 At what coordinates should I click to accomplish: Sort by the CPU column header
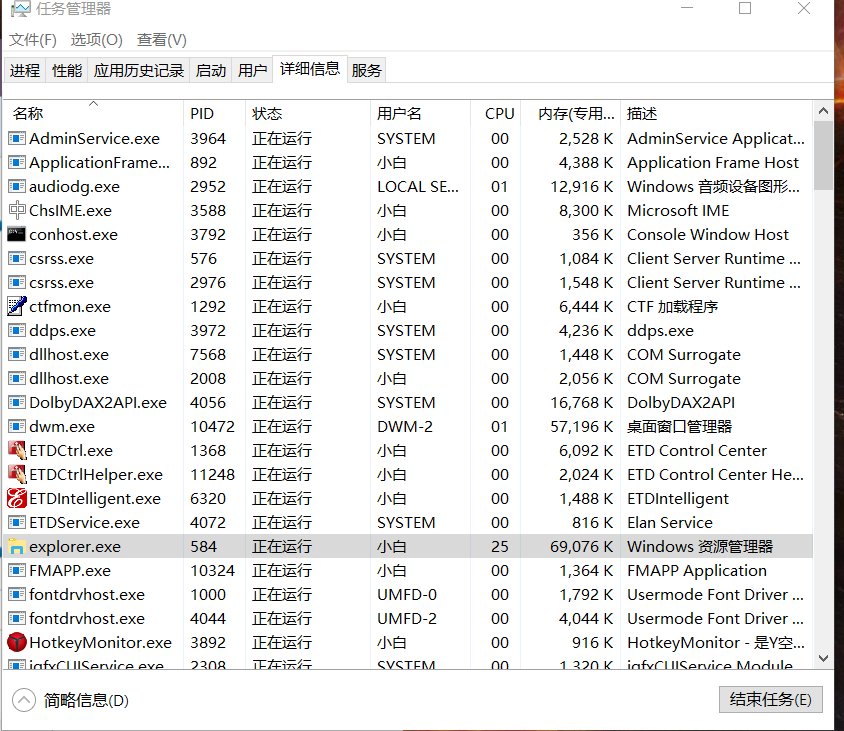tap(496, 114)
